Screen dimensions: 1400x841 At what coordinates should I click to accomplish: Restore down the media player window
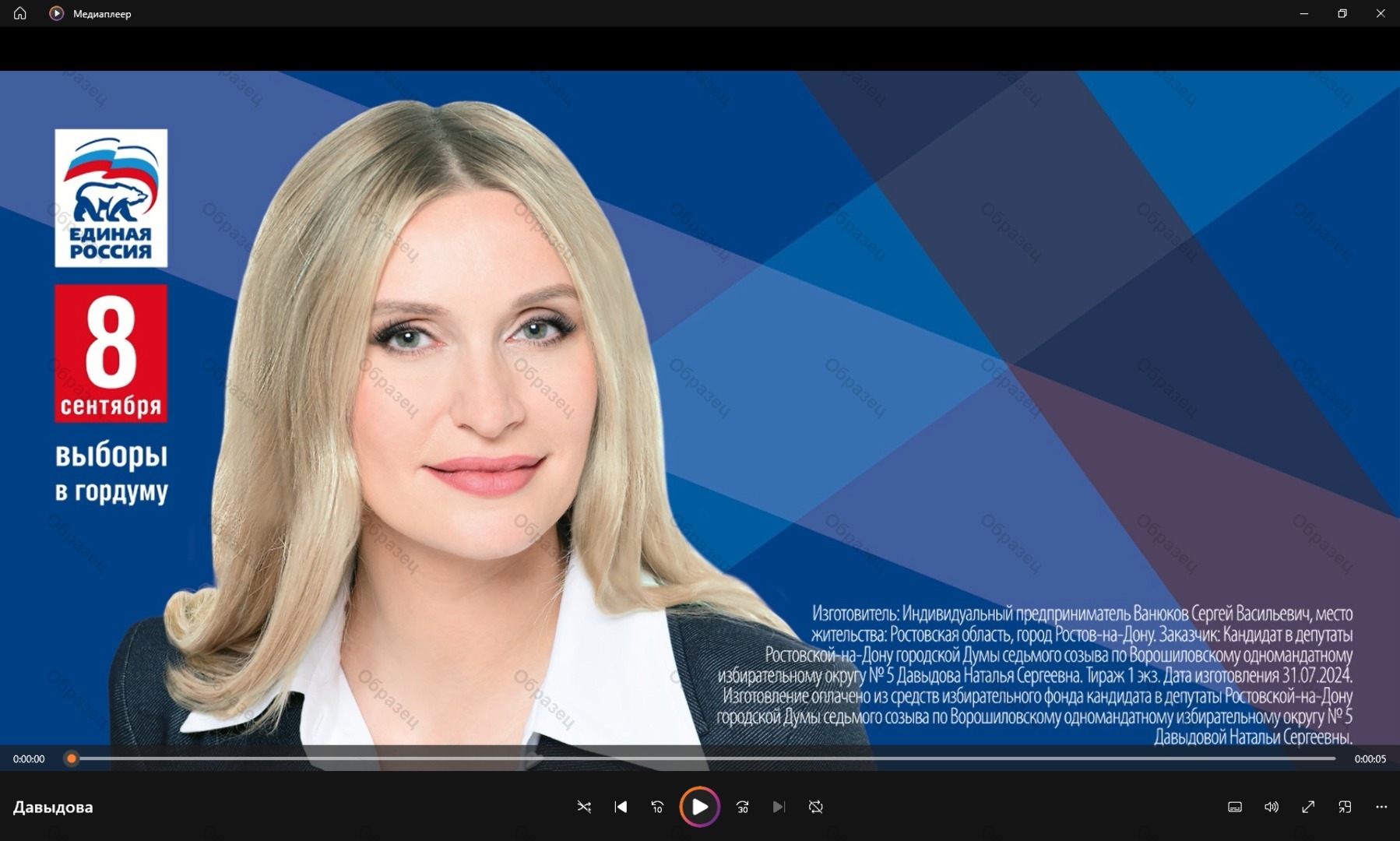(x=1342, y=13)
